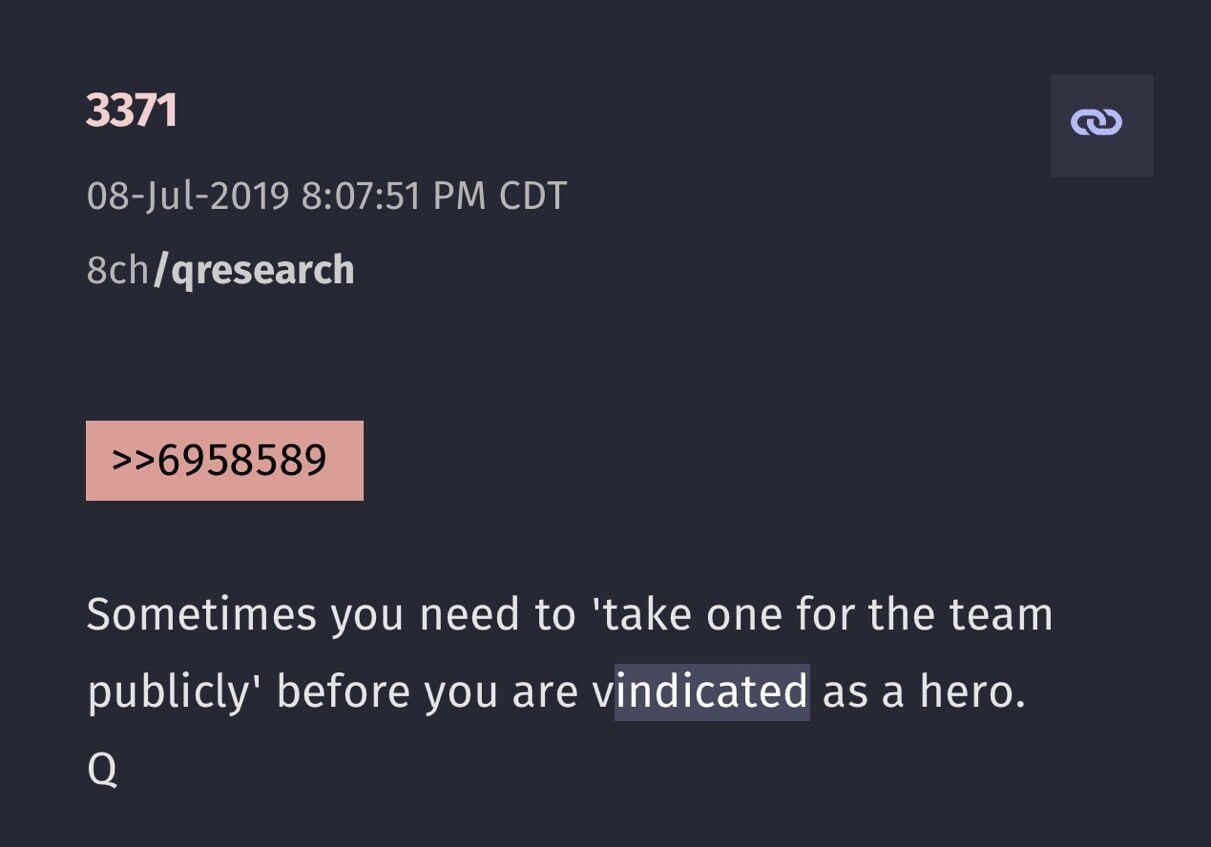Follow the >>6958589 reply reference
This screenshot has width=1211, height=847.
224,460
